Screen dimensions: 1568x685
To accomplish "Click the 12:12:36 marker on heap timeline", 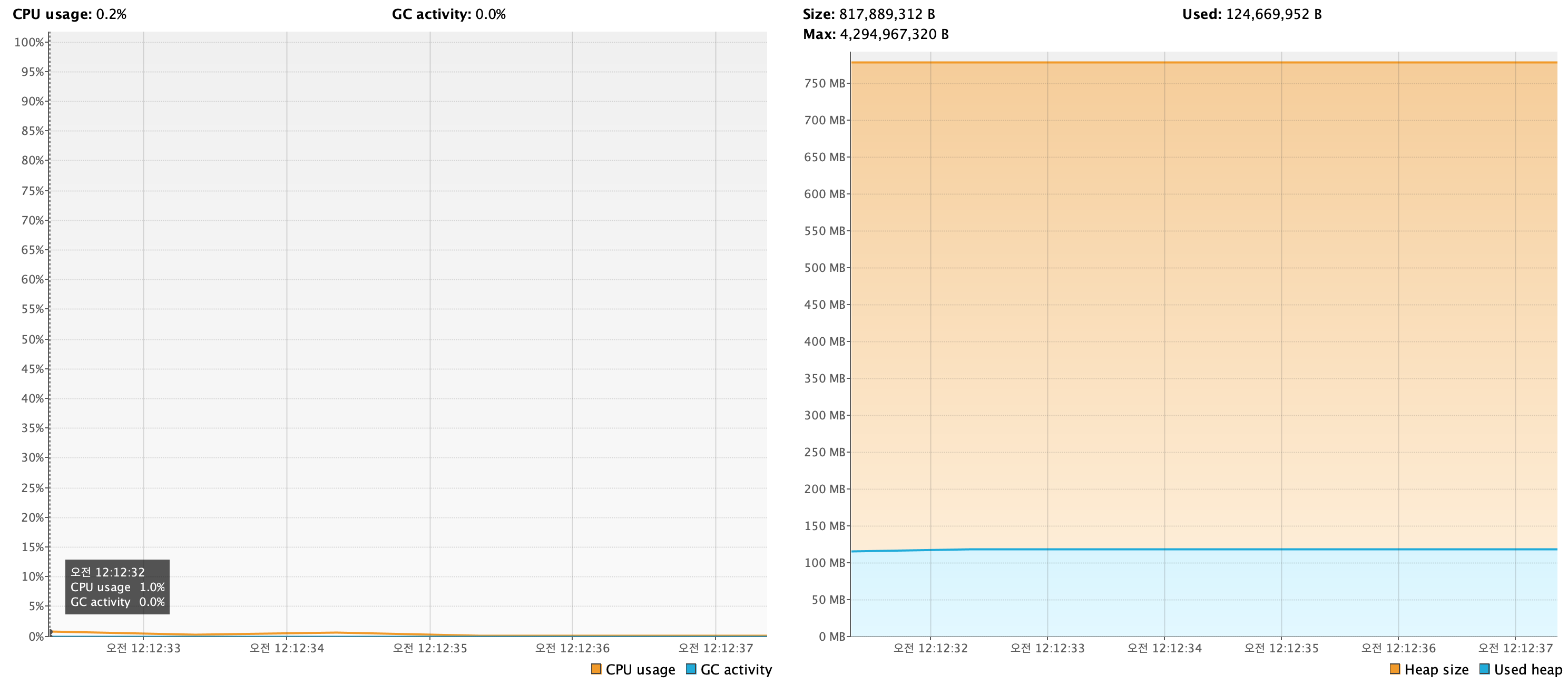I will coord(1398,648).
